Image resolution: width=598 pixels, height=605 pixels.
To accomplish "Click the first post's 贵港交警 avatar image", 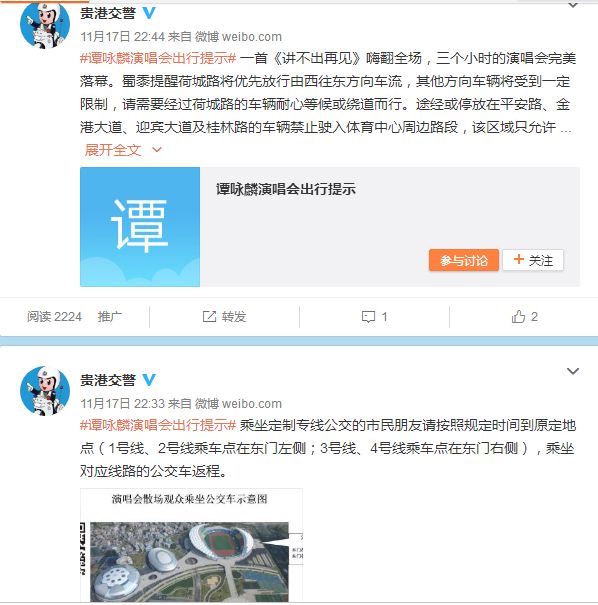I will coord(45,24).
